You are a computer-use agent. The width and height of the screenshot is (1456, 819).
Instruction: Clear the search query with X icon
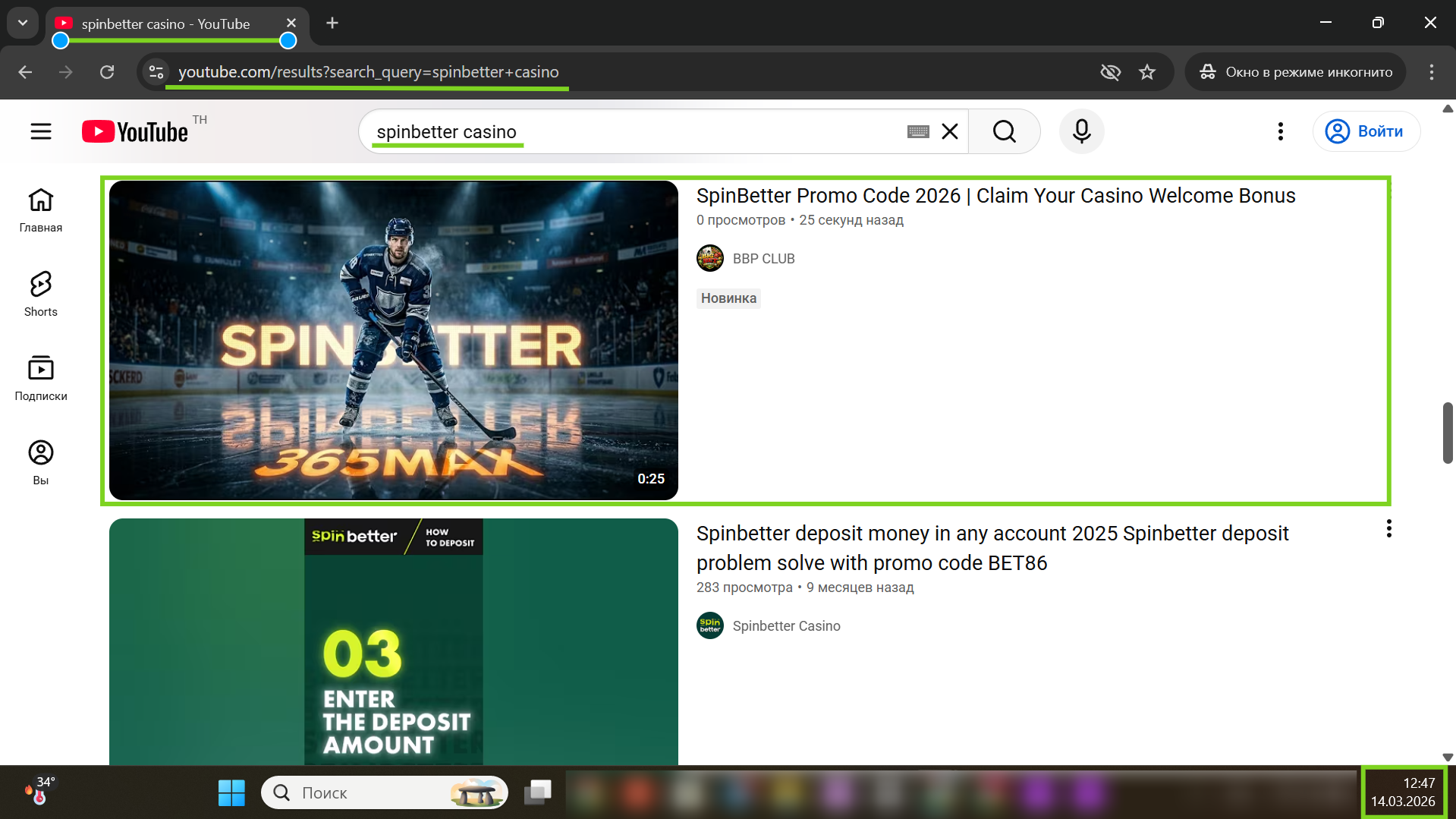(949, 131)
